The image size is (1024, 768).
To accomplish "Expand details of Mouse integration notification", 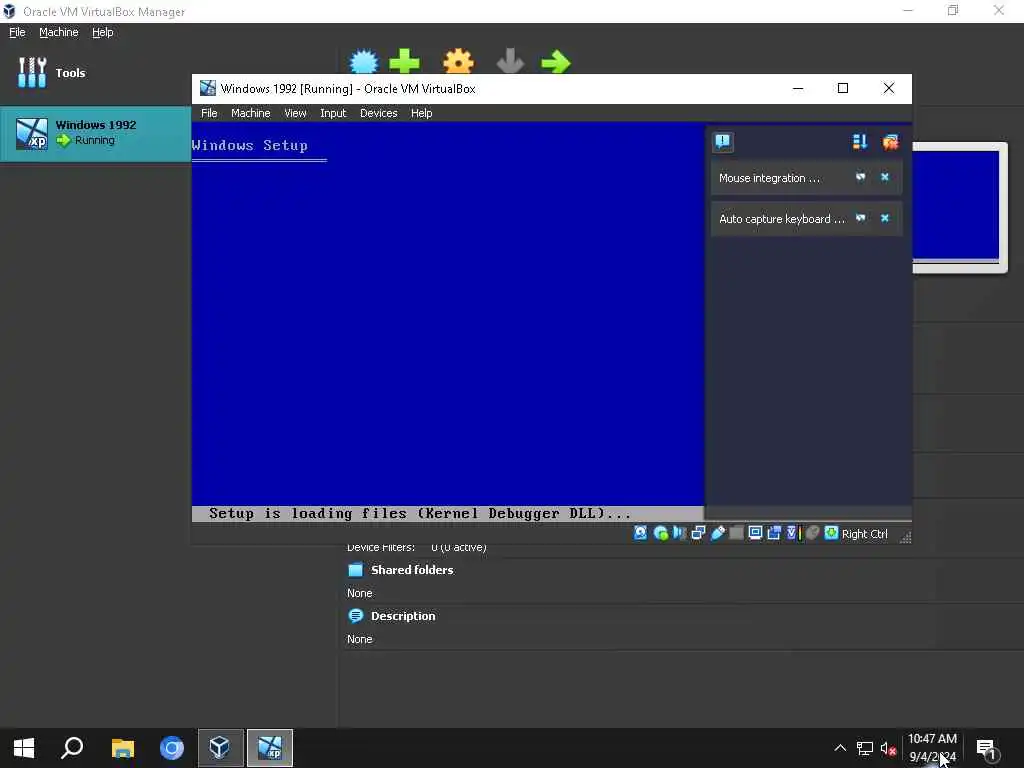I will click(861, 177).
